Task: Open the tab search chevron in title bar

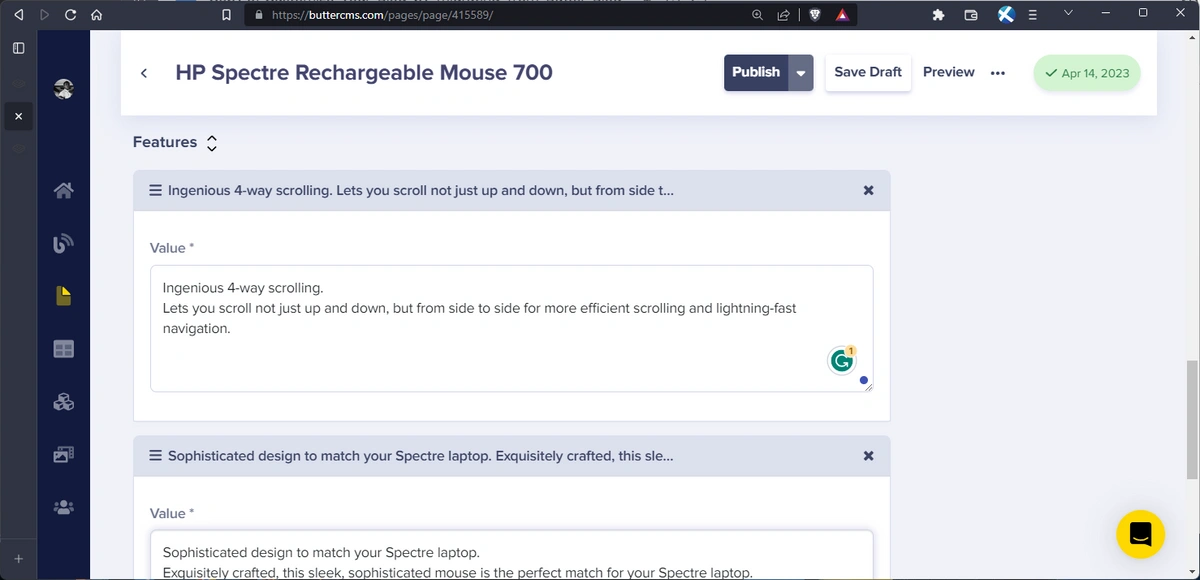Action: point(1068,13)
